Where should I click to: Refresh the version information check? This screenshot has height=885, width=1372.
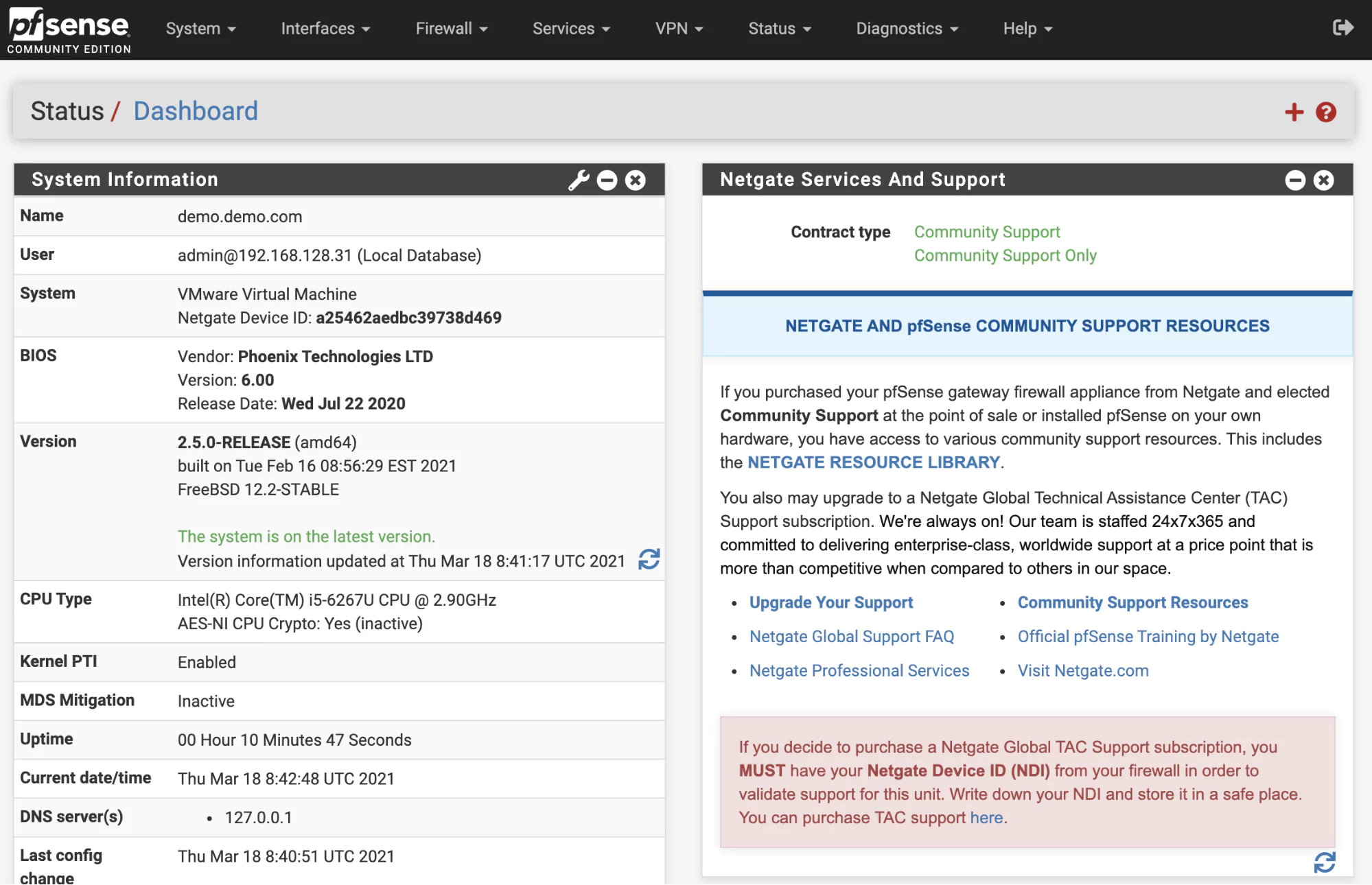point(649,559)
